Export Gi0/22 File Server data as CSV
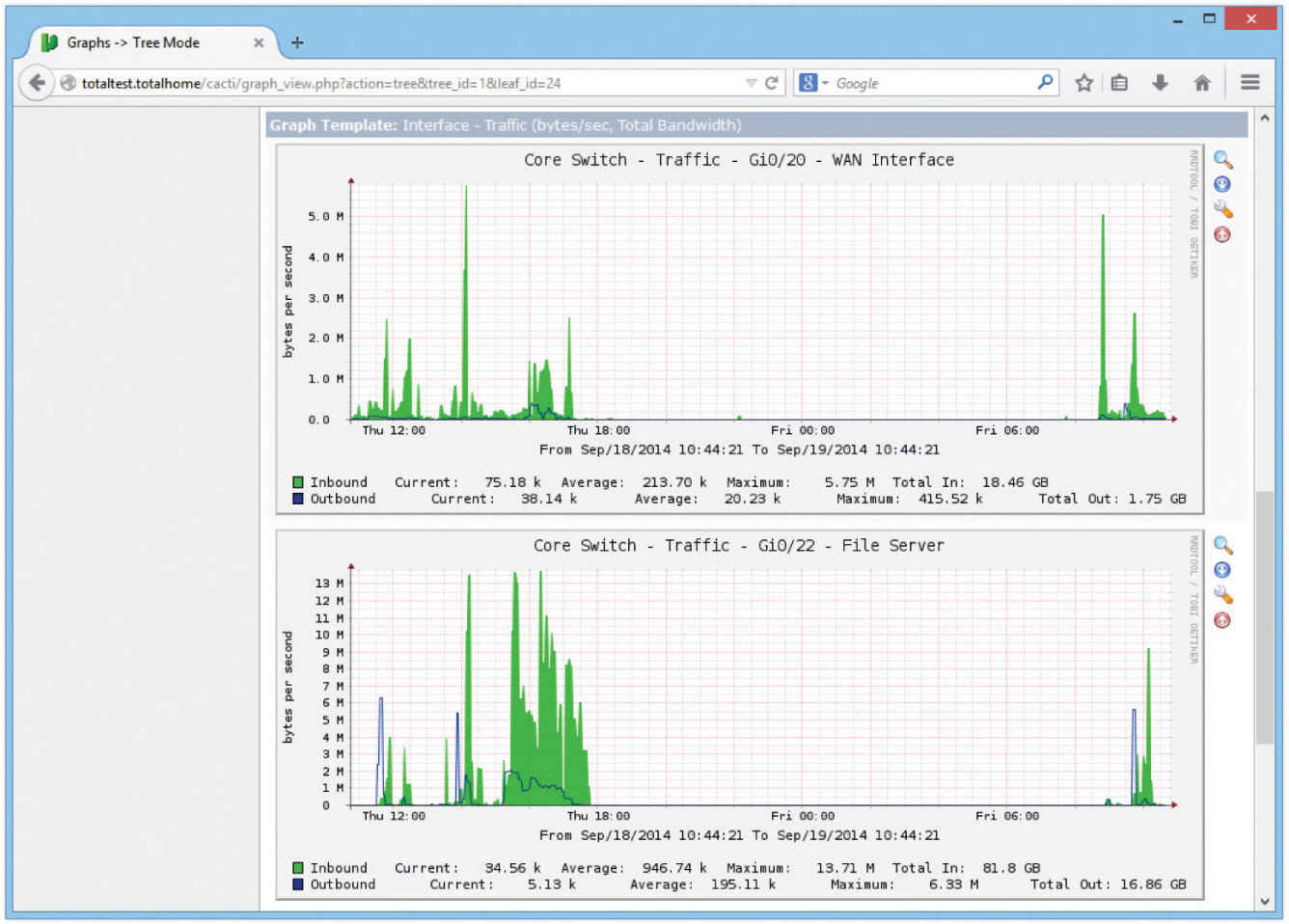 point(1222,570)
